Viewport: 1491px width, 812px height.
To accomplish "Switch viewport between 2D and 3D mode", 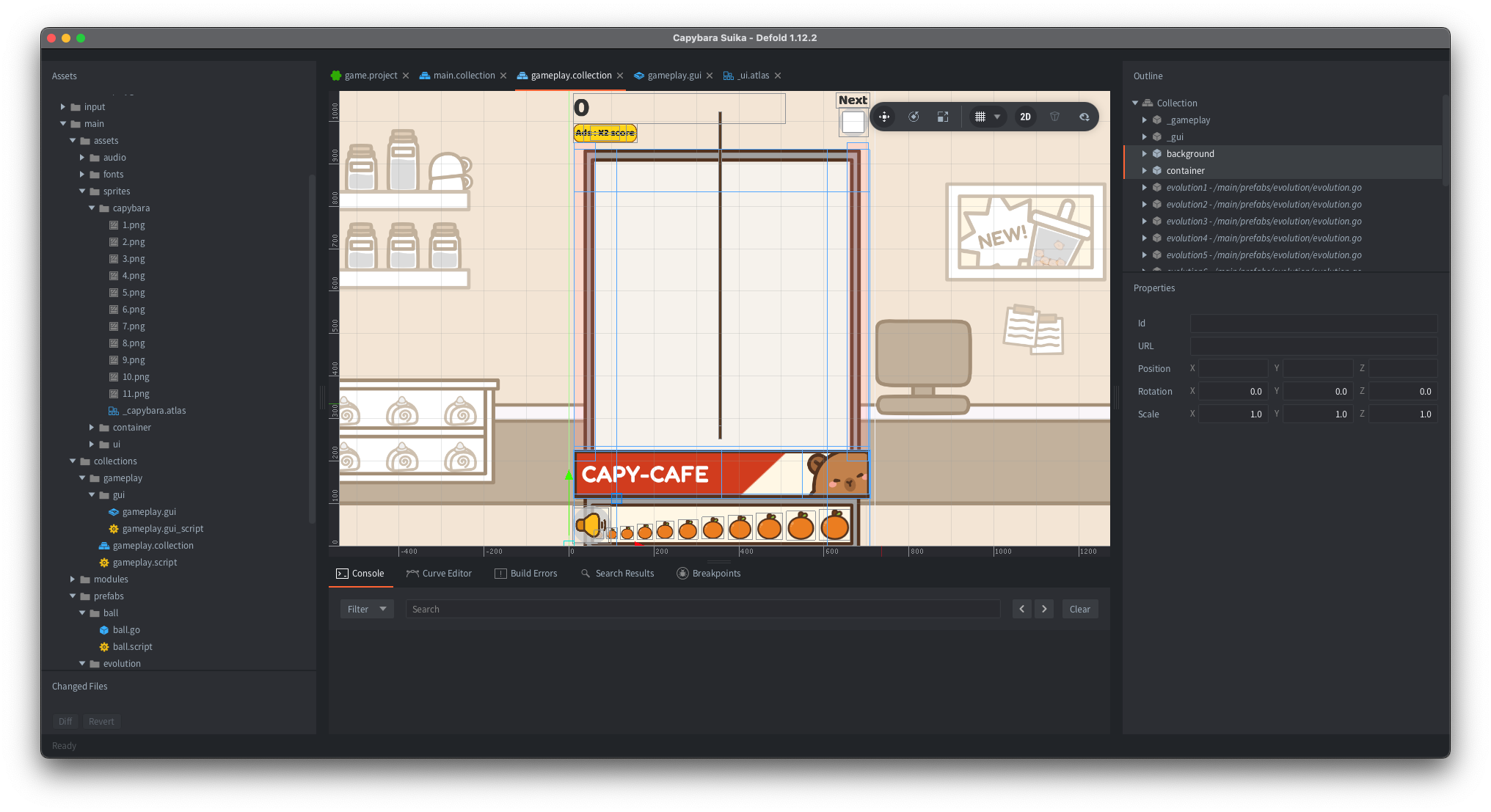I will pos(1025,117).
